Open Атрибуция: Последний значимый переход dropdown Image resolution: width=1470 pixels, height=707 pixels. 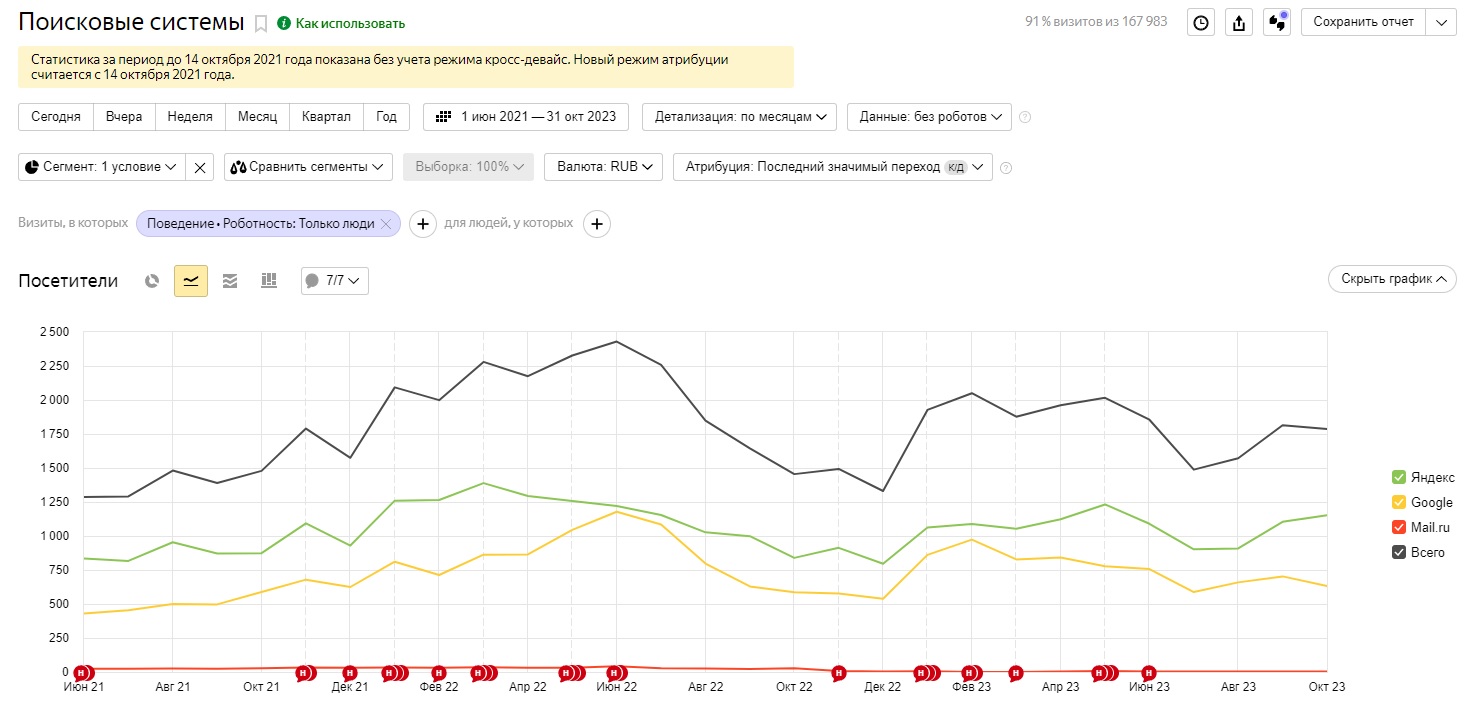[833, 167]
